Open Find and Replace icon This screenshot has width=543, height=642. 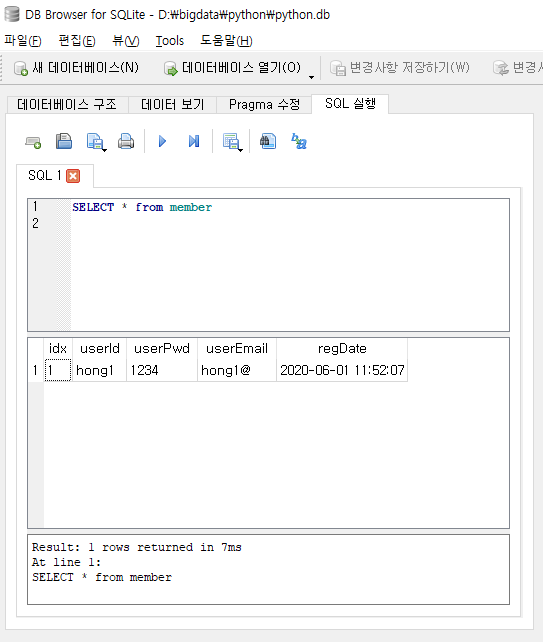pos(299,142)
